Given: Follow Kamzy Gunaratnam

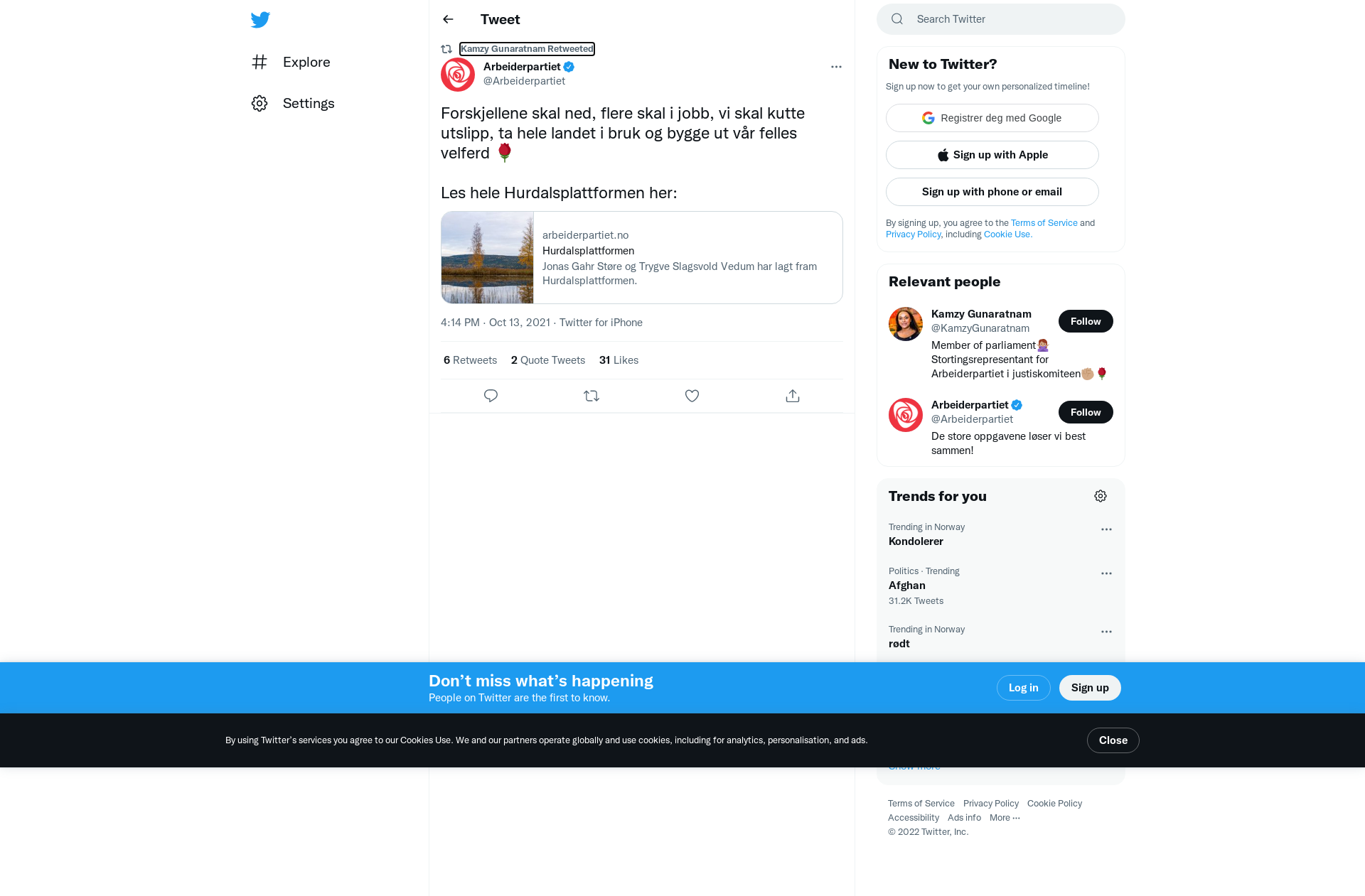Looking at the screenshot, I should 1086,321.
